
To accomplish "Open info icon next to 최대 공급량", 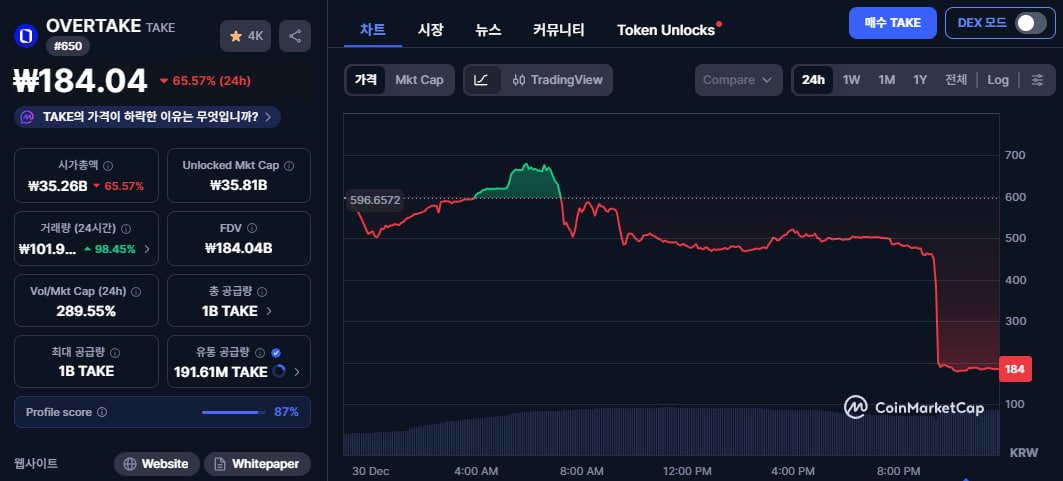I will click(x=115, y=353).
